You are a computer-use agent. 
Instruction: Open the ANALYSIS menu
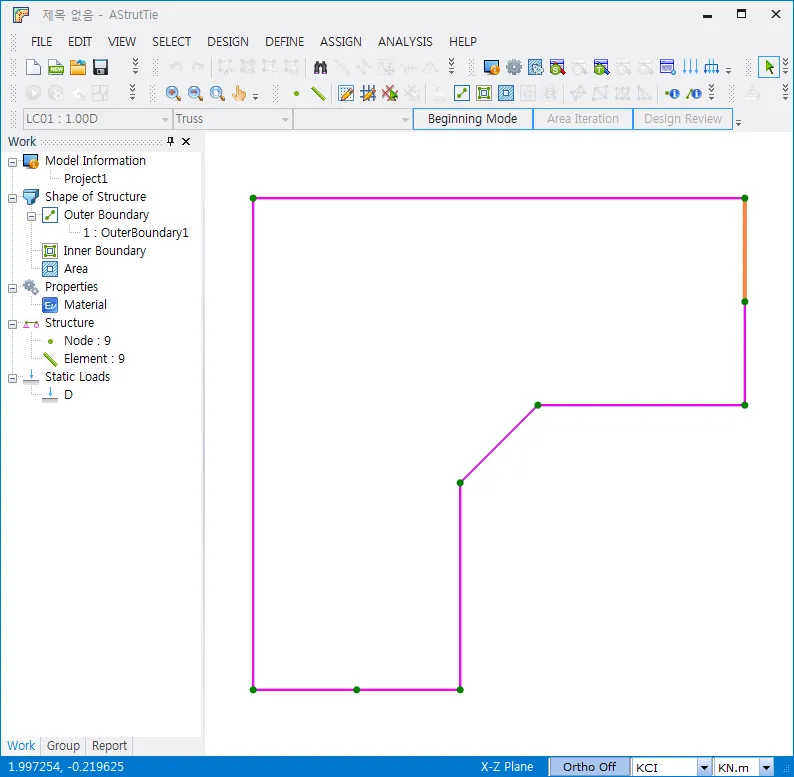point(405,42)
